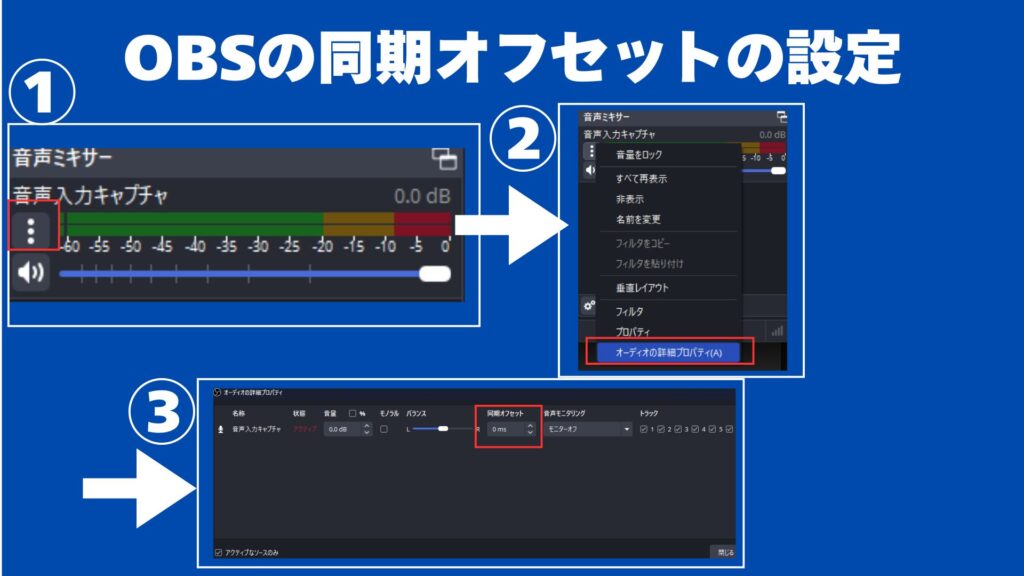Toggle the volume % checkbox

pyautogui.click(x=352, y=413)
